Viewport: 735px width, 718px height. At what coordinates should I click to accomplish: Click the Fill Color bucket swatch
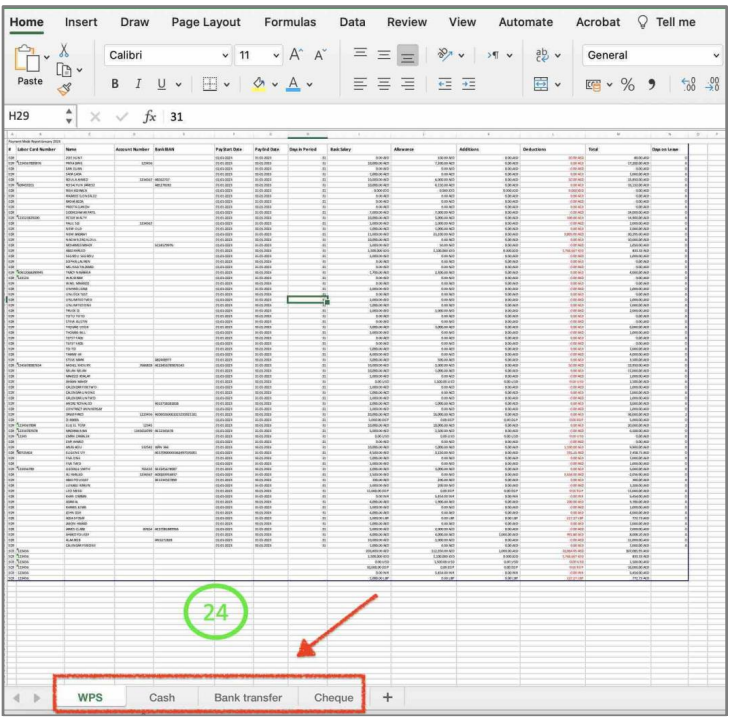[258, 85]
